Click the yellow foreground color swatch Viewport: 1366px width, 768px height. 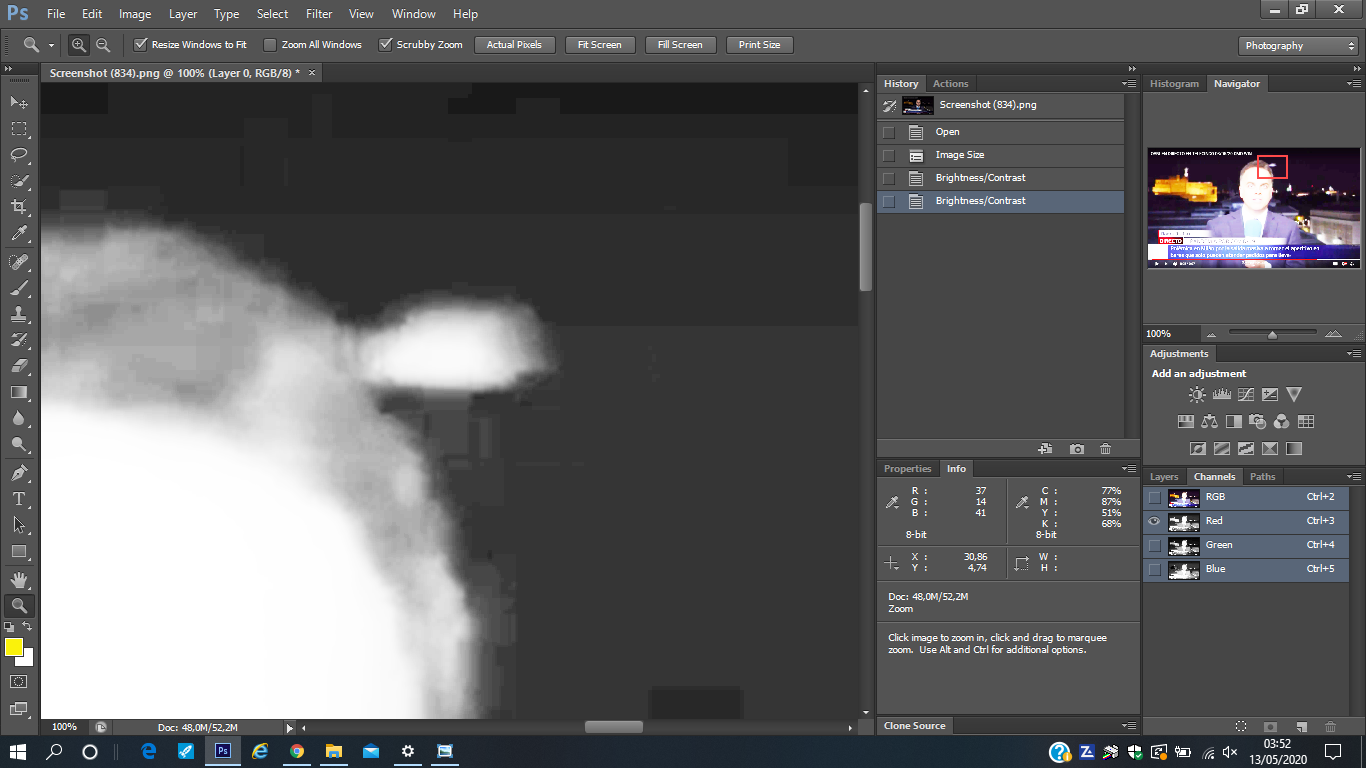(x=14, y=647)
